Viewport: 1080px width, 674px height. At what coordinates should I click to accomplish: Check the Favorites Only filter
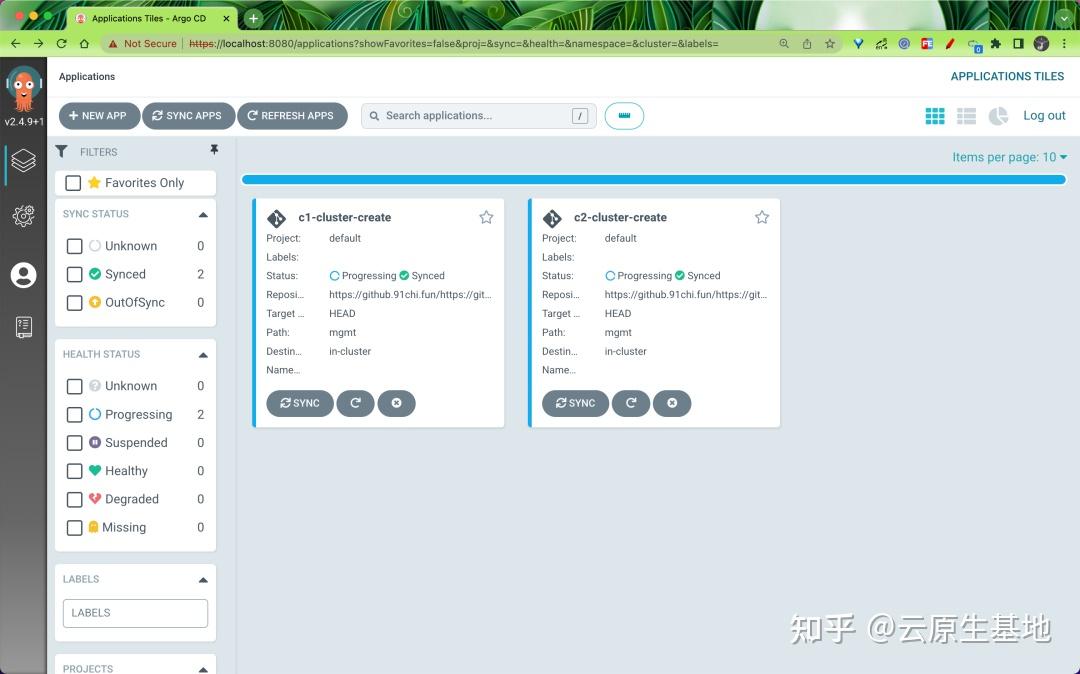pos(74,182)
